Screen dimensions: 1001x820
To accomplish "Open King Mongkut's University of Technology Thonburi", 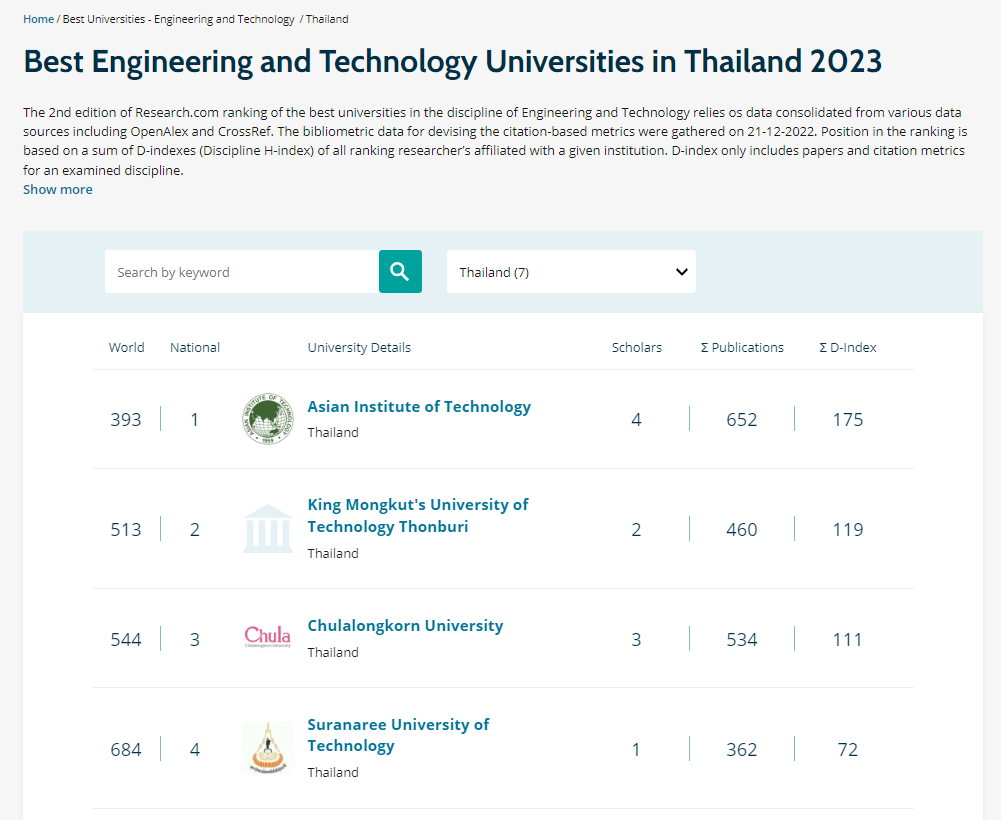I will click(418, 515).
